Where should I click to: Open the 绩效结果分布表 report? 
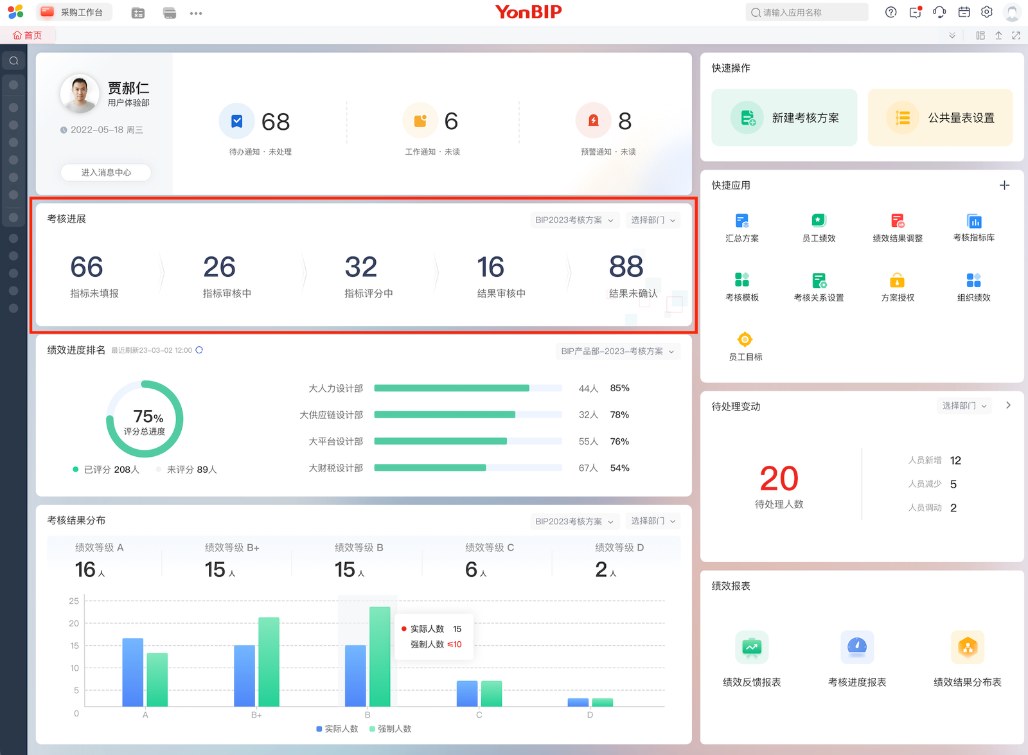(x=967, y=659)
